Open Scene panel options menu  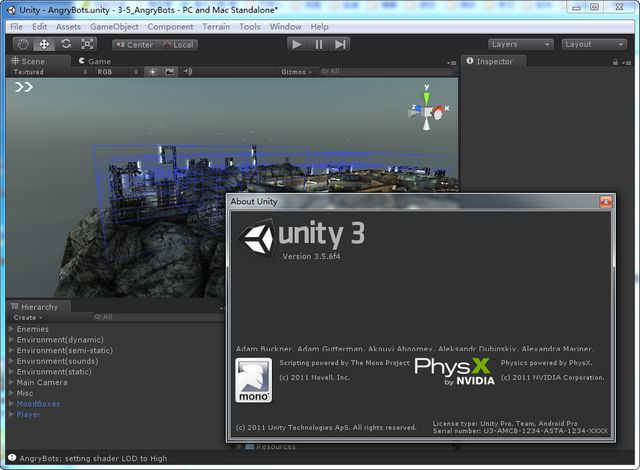[x=451, y=63]
